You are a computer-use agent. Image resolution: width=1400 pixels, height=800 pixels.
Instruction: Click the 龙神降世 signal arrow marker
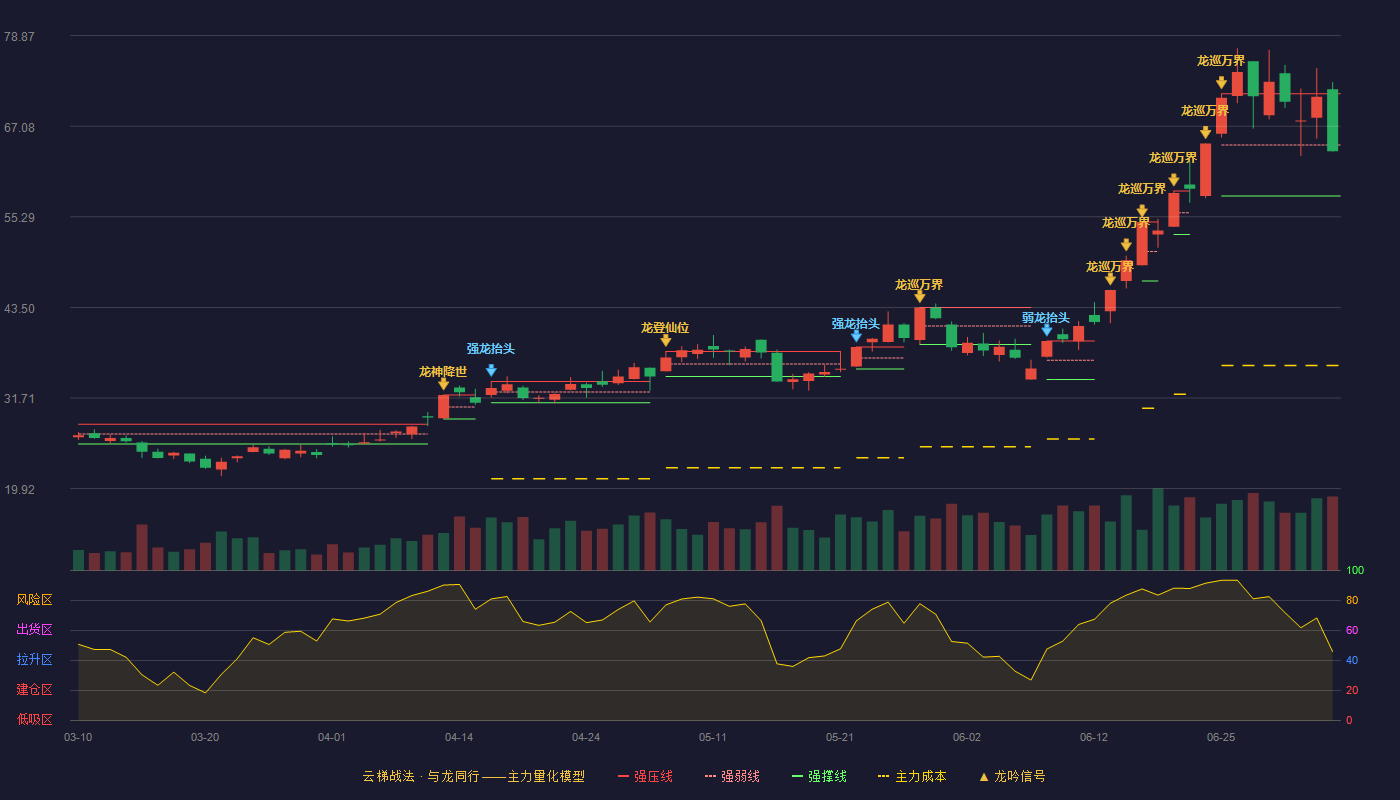tap(443, 384)
